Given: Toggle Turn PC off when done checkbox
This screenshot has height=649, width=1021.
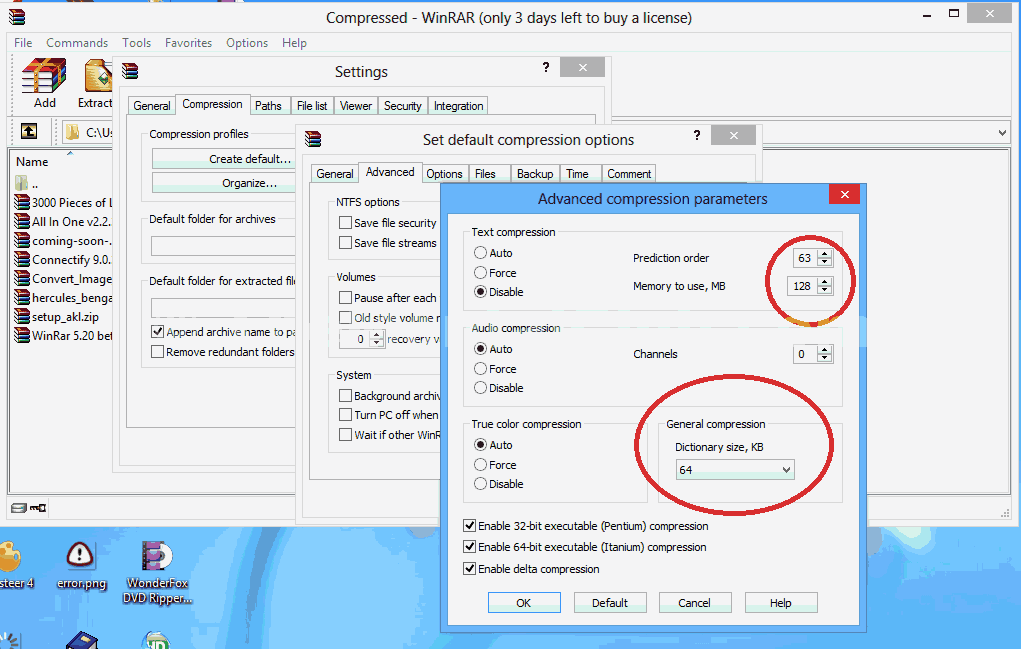Looking at the screenshot, I should [346, 415].
